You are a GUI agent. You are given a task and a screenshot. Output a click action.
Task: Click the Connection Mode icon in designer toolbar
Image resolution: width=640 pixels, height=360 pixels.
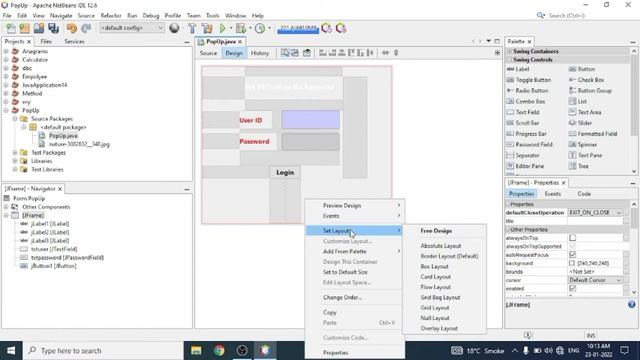[x=295, y=53]
